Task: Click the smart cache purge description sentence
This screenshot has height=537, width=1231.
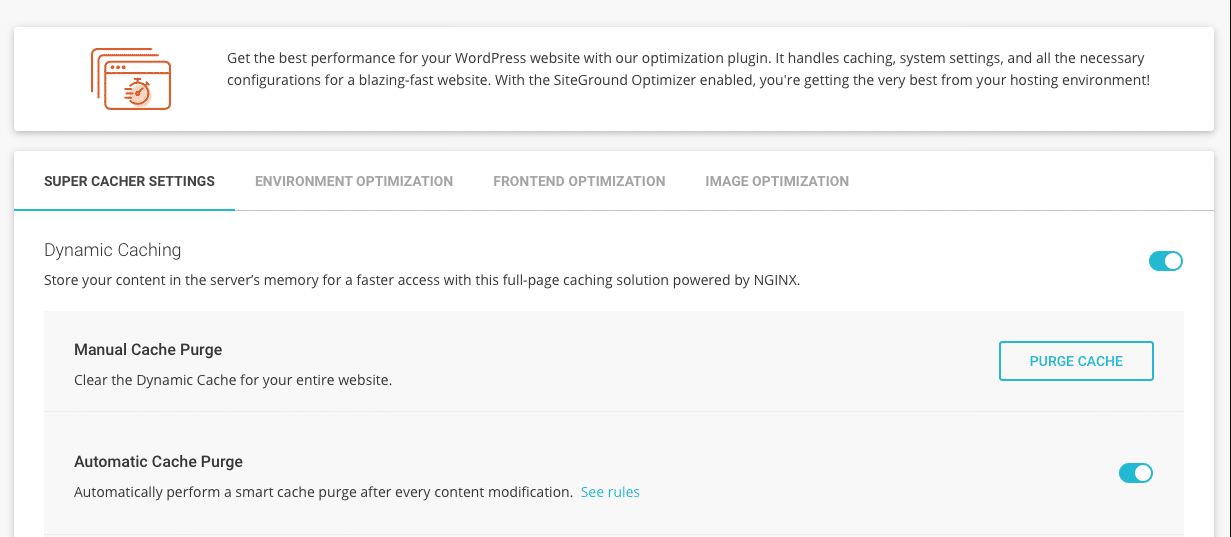Action: point(323,492)
